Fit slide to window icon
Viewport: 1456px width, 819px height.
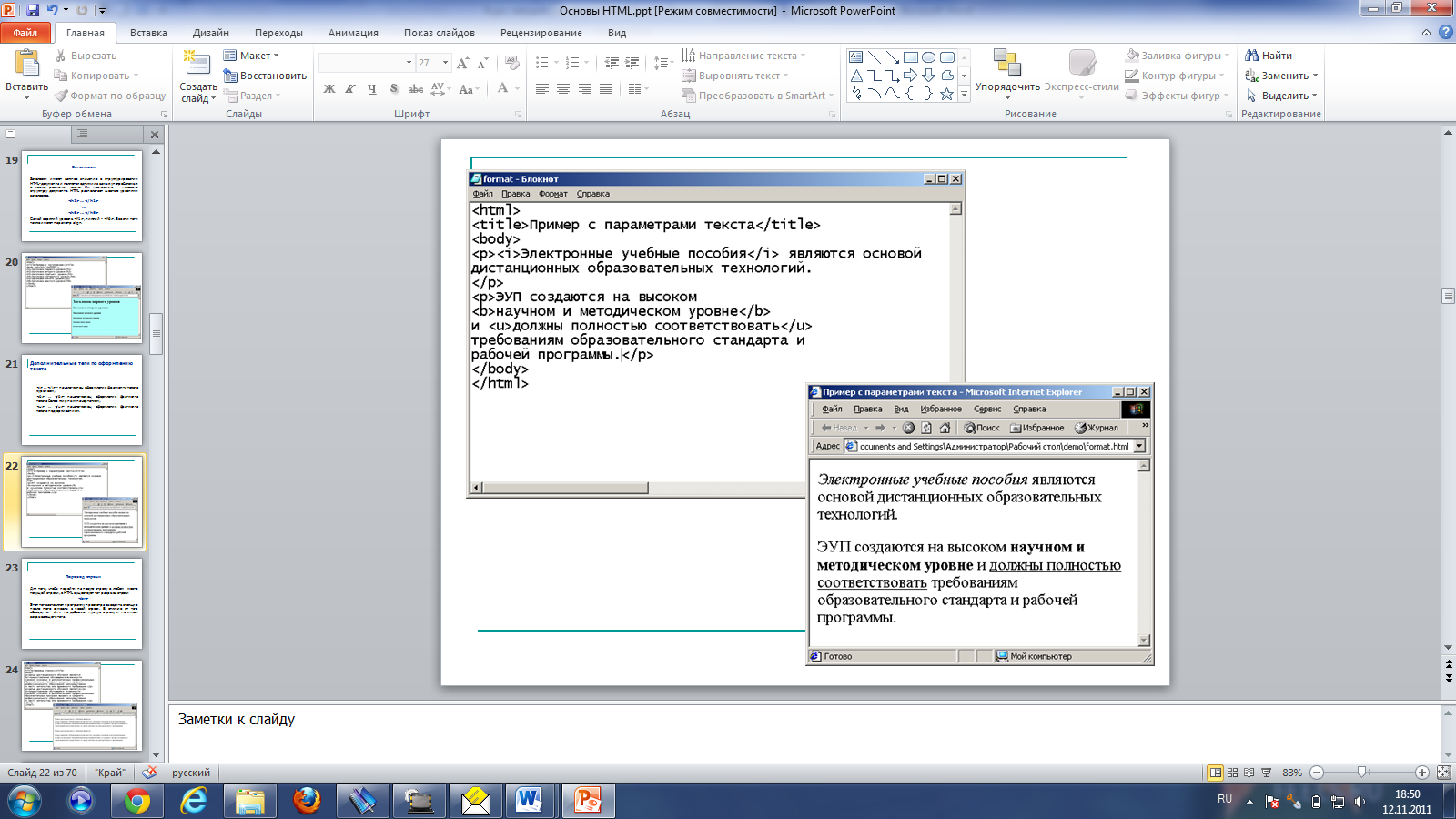[x=1444, y=773]
